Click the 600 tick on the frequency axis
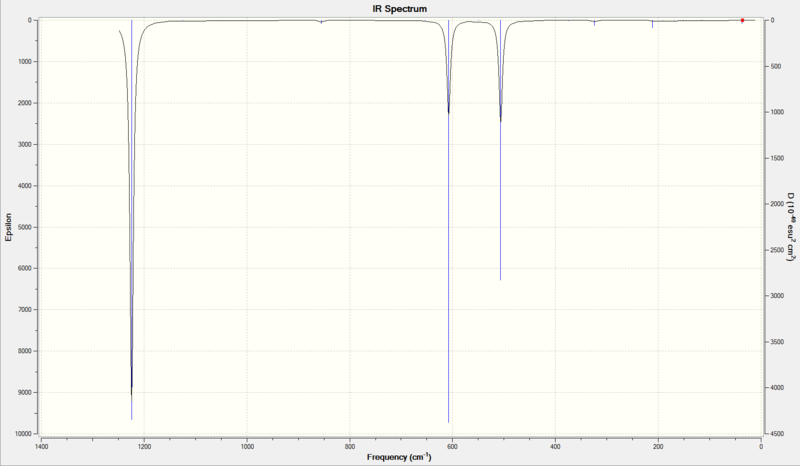This screenshot has height=466, width=800. [453, 447]
